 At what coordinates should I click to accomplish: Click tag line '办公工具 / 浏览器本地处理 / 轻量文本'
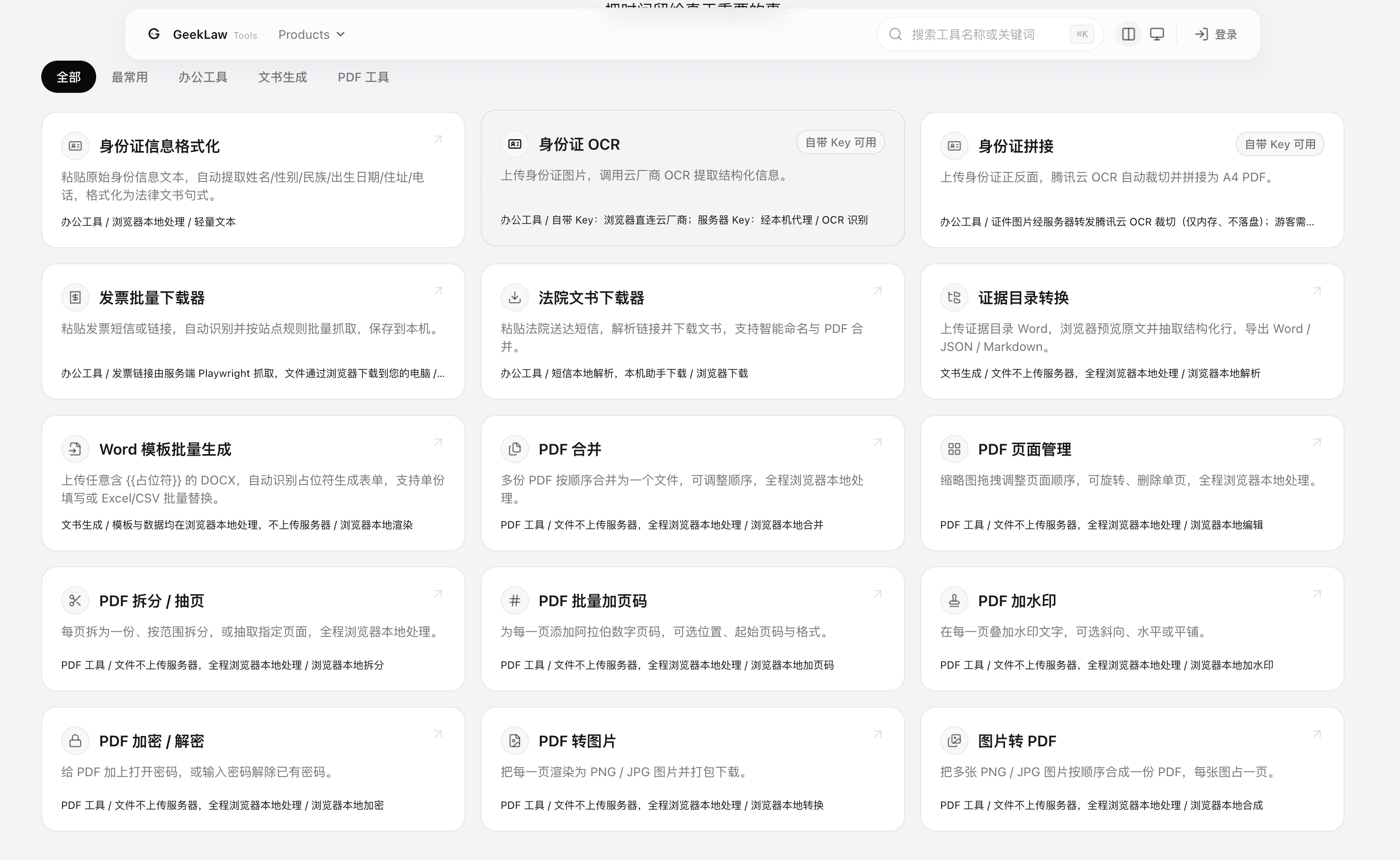(x=148, y=222)
